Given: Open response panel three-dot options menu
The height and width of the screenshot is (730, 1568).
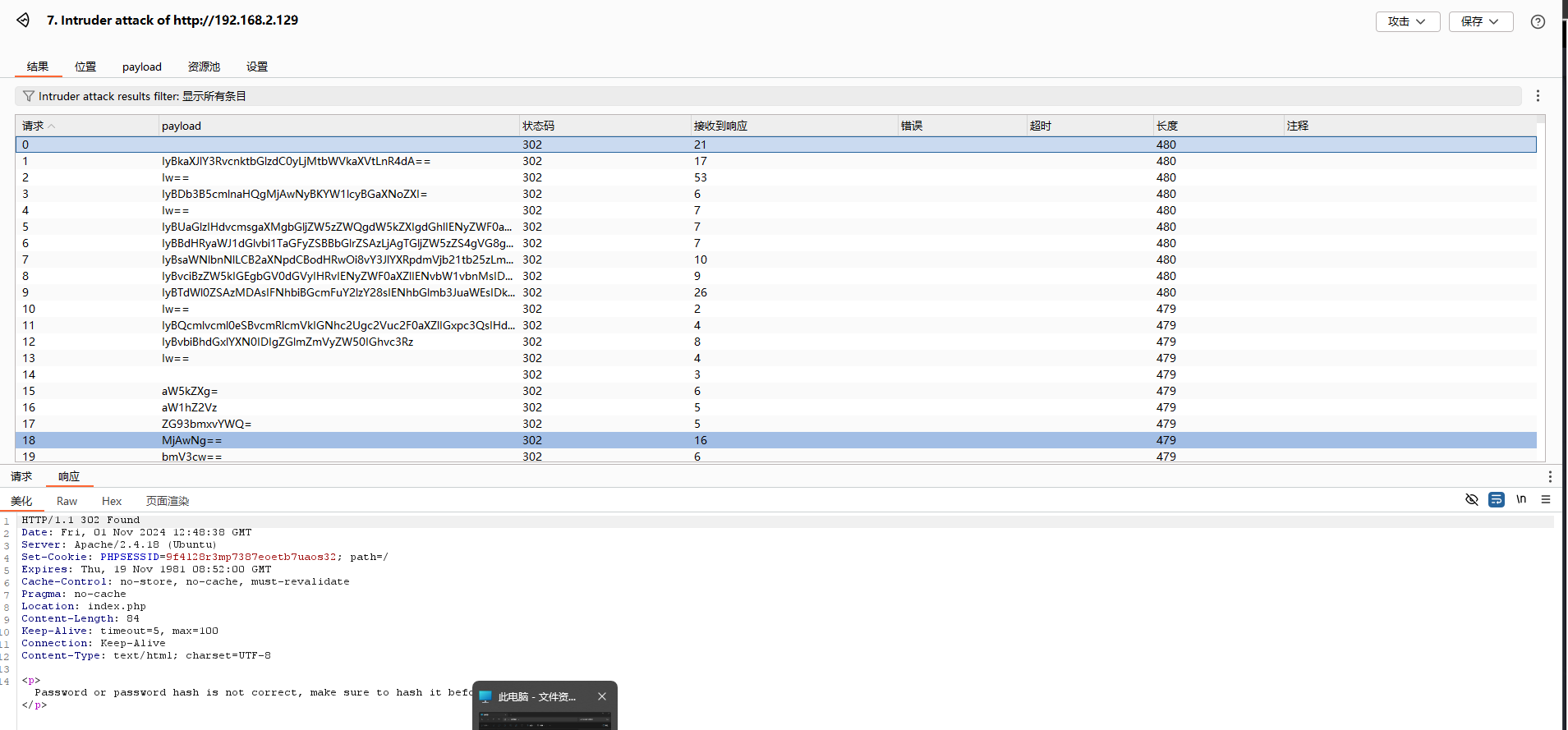Looking at the screenshot, I should pos(1549,477).
